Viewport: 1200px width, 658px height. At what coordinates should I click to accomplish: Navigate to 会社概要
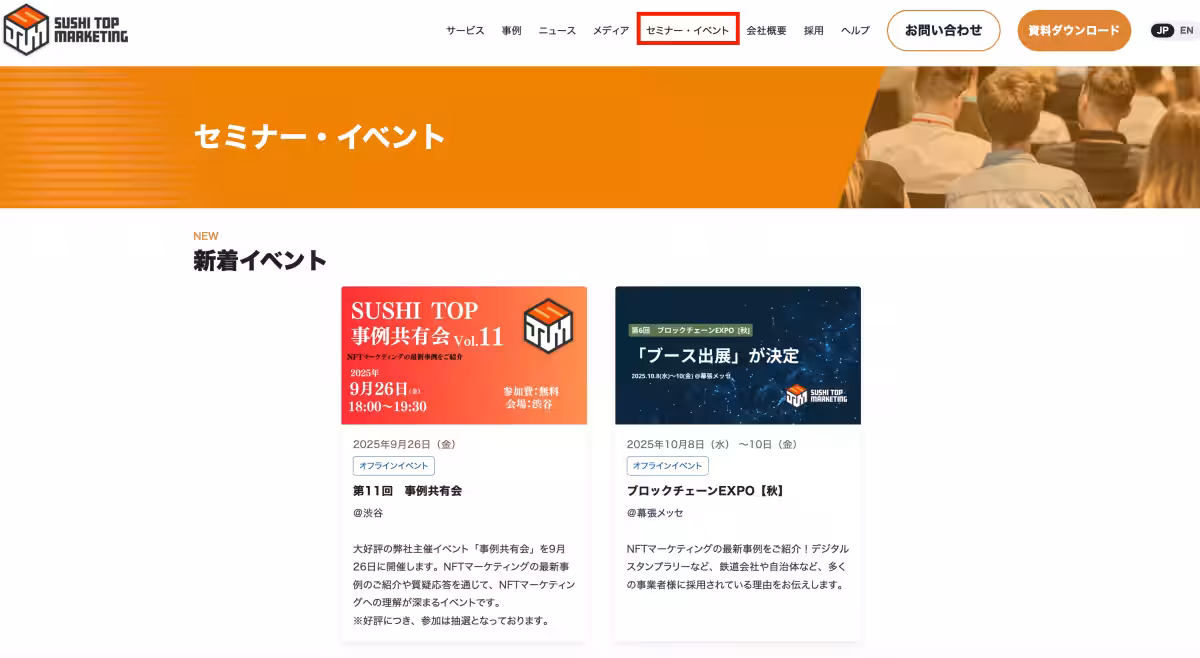tap(766, 31)
